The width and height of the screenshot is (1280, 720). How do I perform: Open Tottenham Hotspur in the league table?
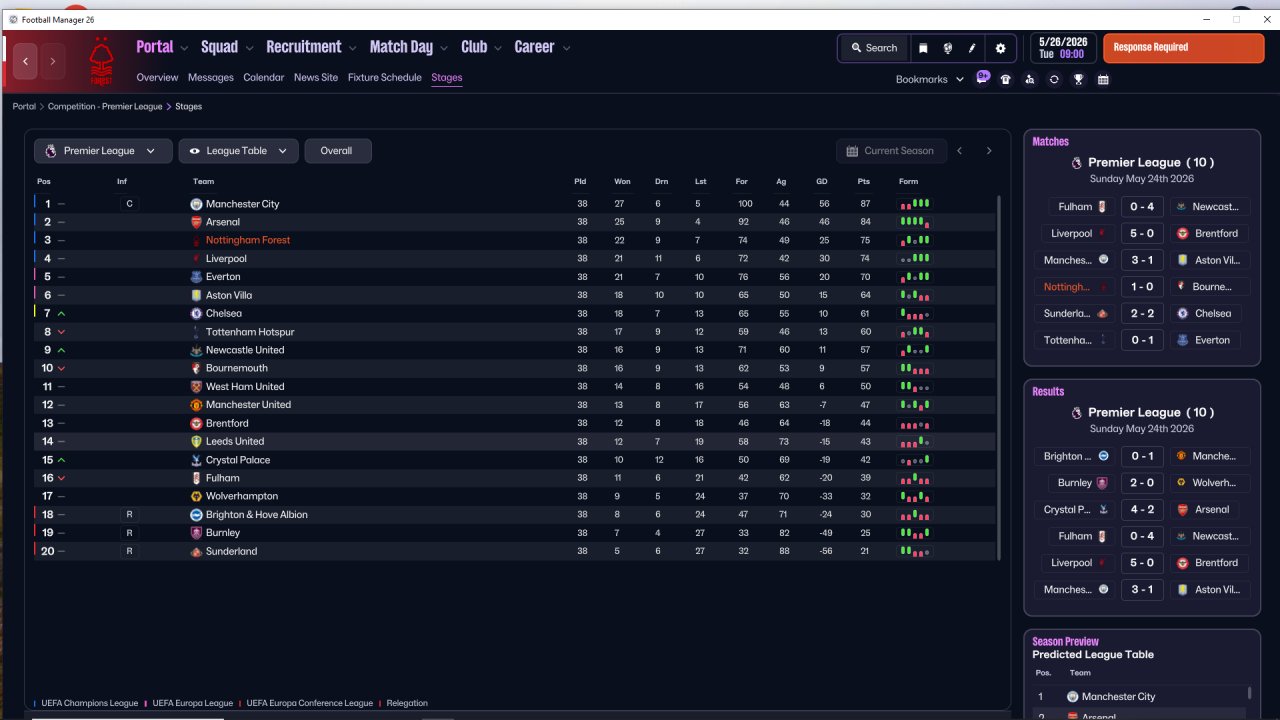click(250, 332)
